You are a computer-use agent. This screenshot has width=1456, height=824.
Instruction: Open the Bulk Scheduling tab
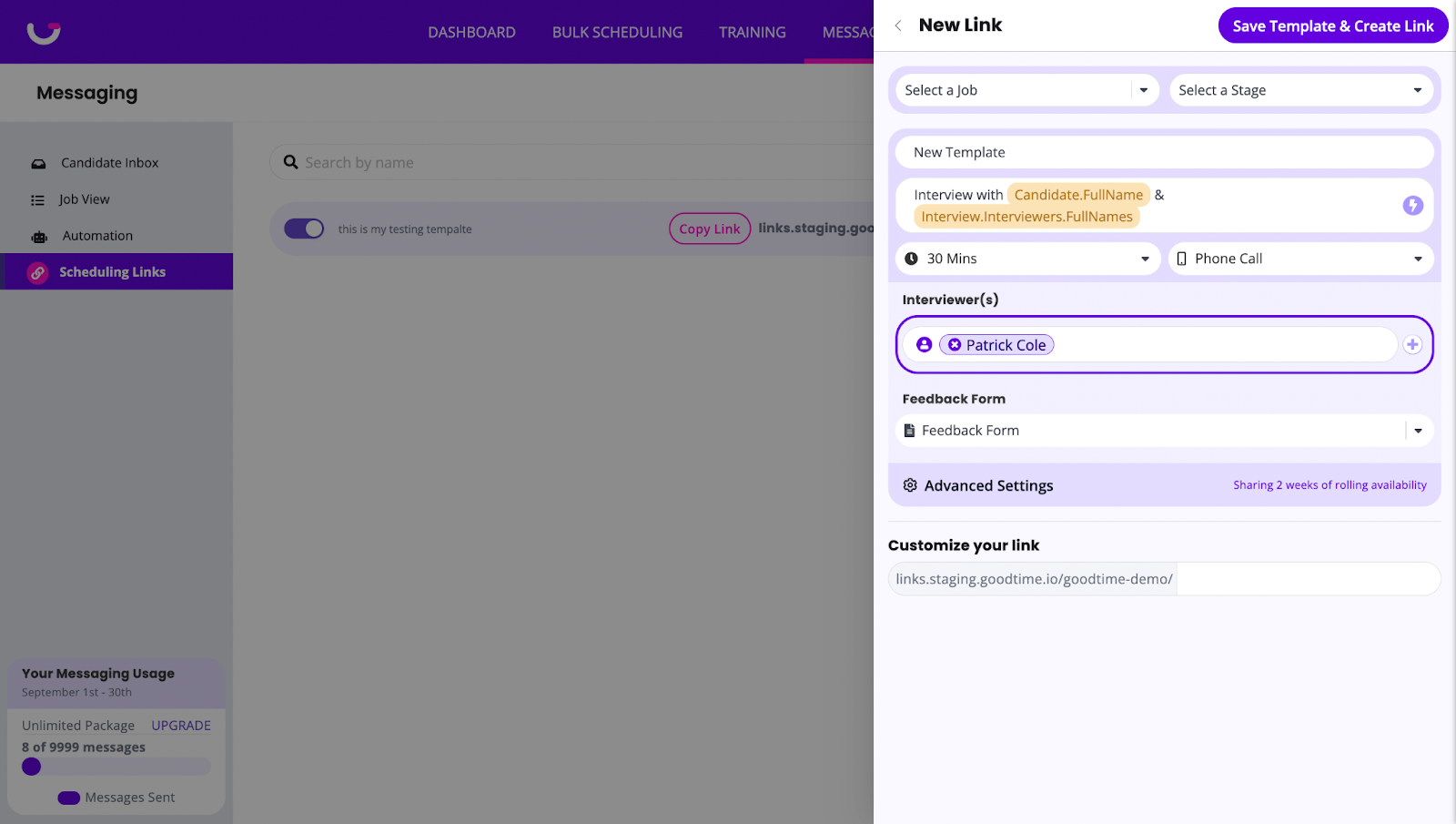[x=617, y=33]
